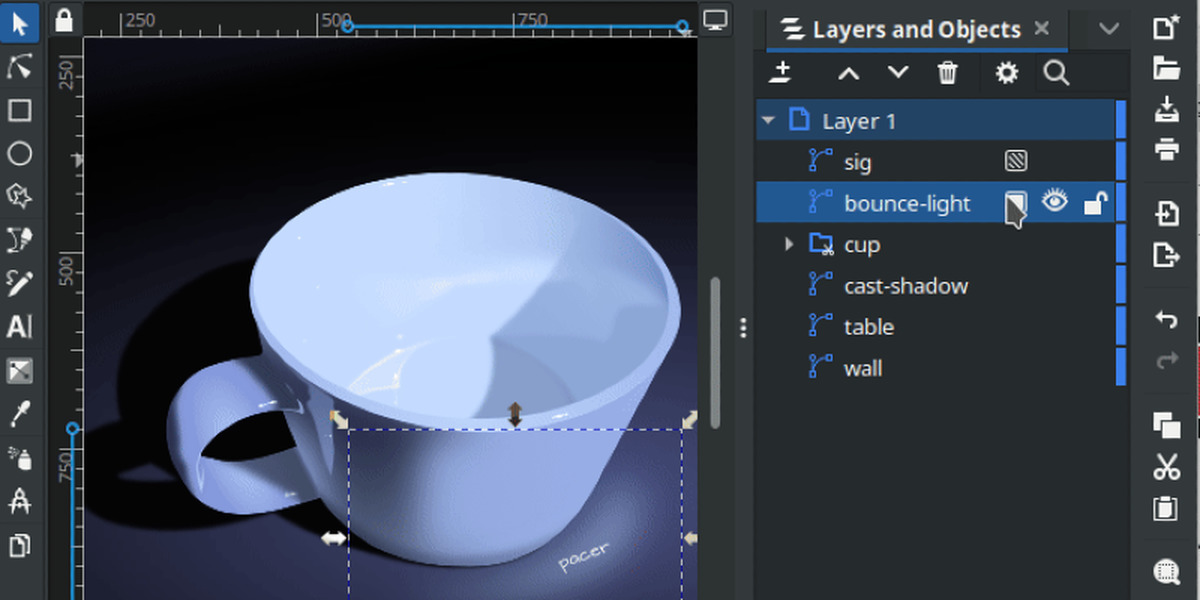Select the Node editing tool

19,66
